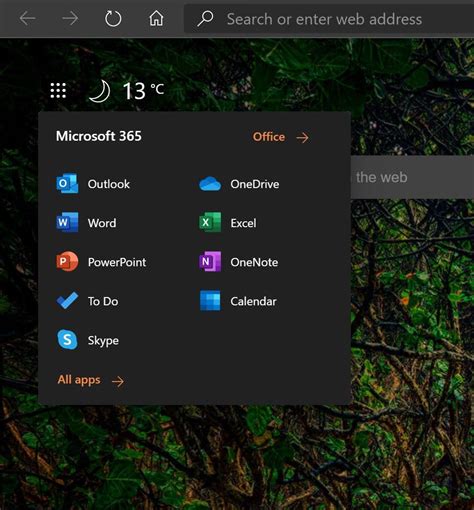Open the PowerPoint label
This screenshot has width=474, height=510.
(117, 262)
